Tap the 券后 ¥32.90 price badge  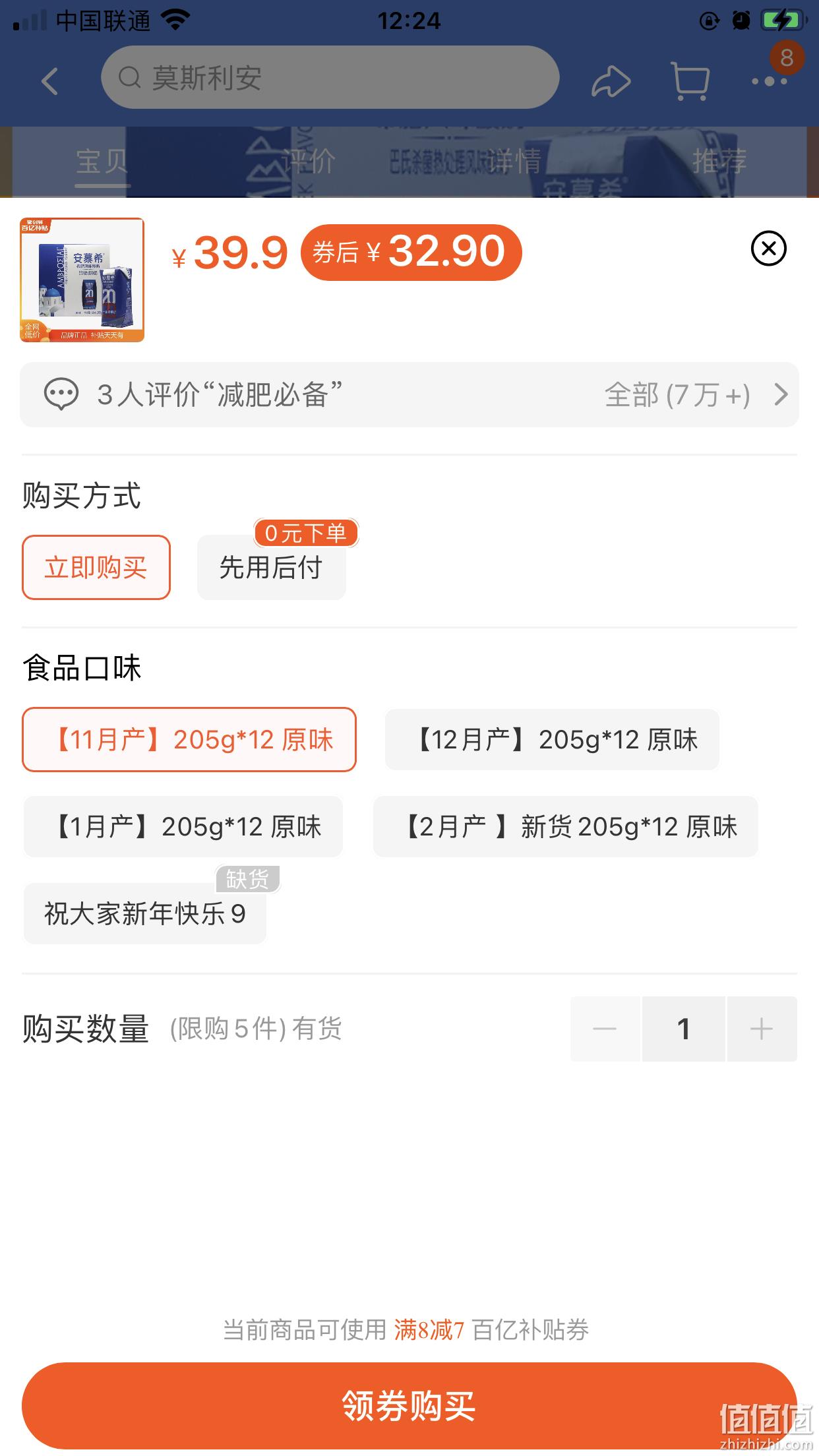click(x=411, y=252)
